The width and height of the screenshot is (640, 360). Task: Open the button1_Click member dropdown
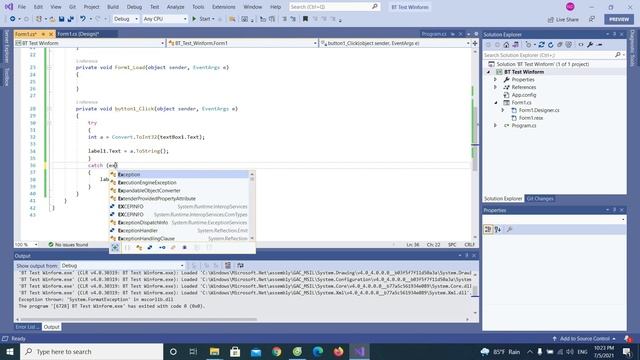point(395,43)
